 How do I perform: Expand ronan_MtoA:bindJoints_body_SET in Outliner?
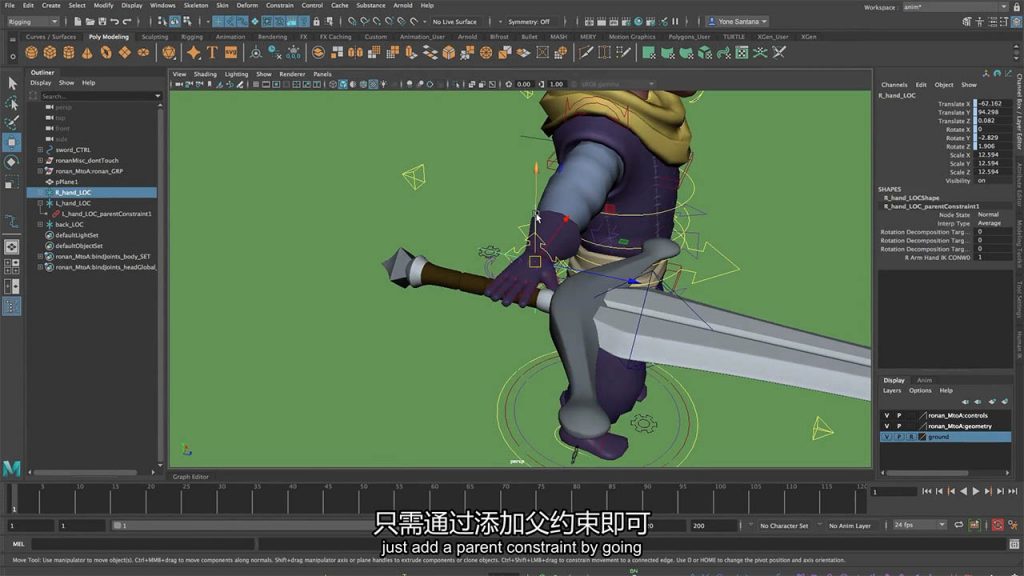(40, 256)
